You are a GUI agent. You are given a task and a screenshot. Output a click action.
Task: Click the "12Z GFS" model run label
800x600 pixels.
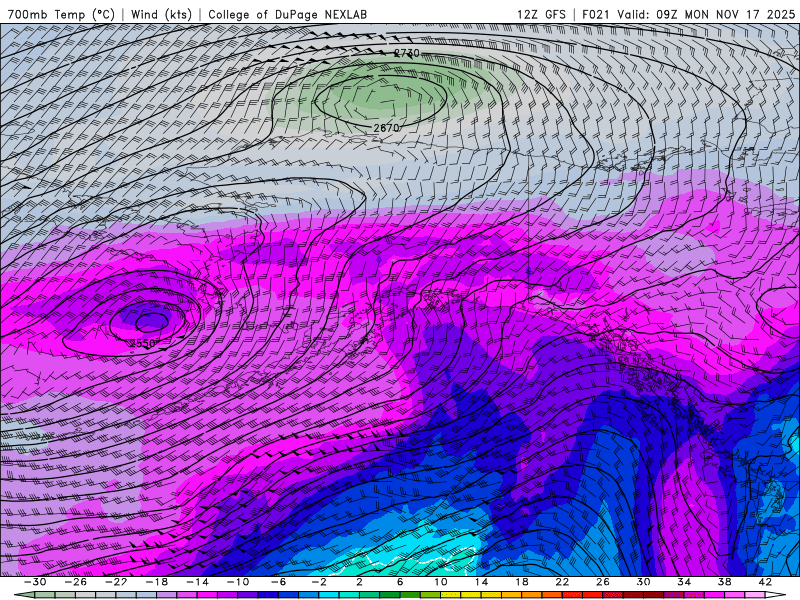tap(541, 14)
